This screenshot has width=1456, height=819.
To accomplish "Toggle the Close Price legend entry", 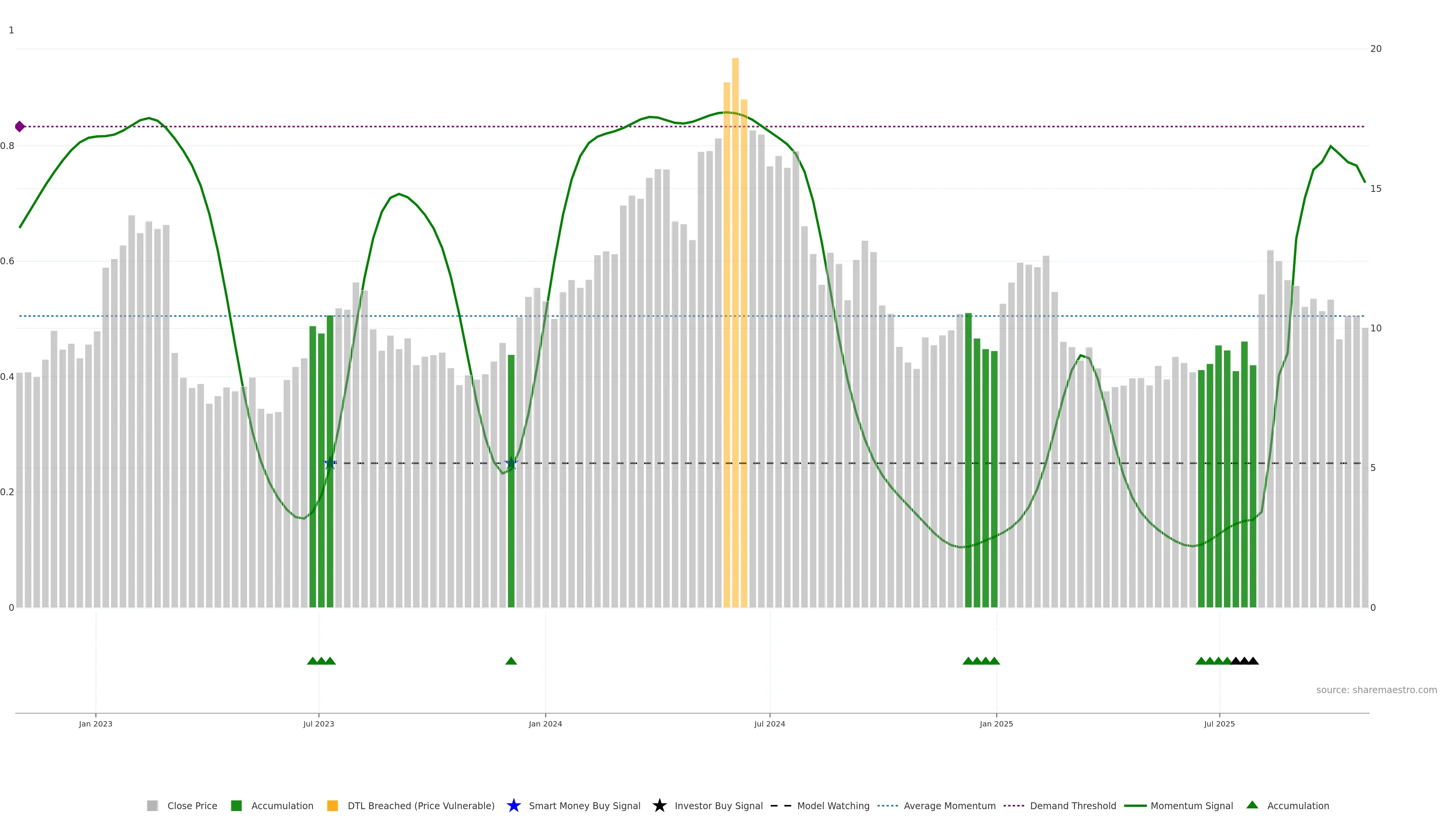I will [x=191, y=806].
